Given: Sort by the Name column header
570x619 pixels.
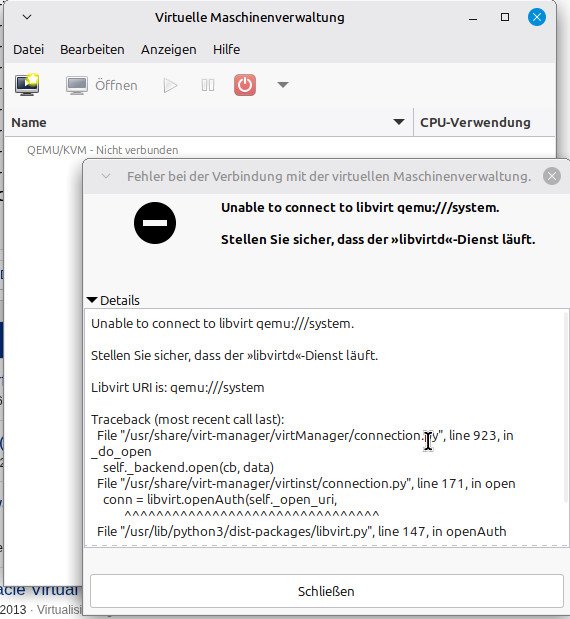Looking at the screenshot, I should (208, 122).
